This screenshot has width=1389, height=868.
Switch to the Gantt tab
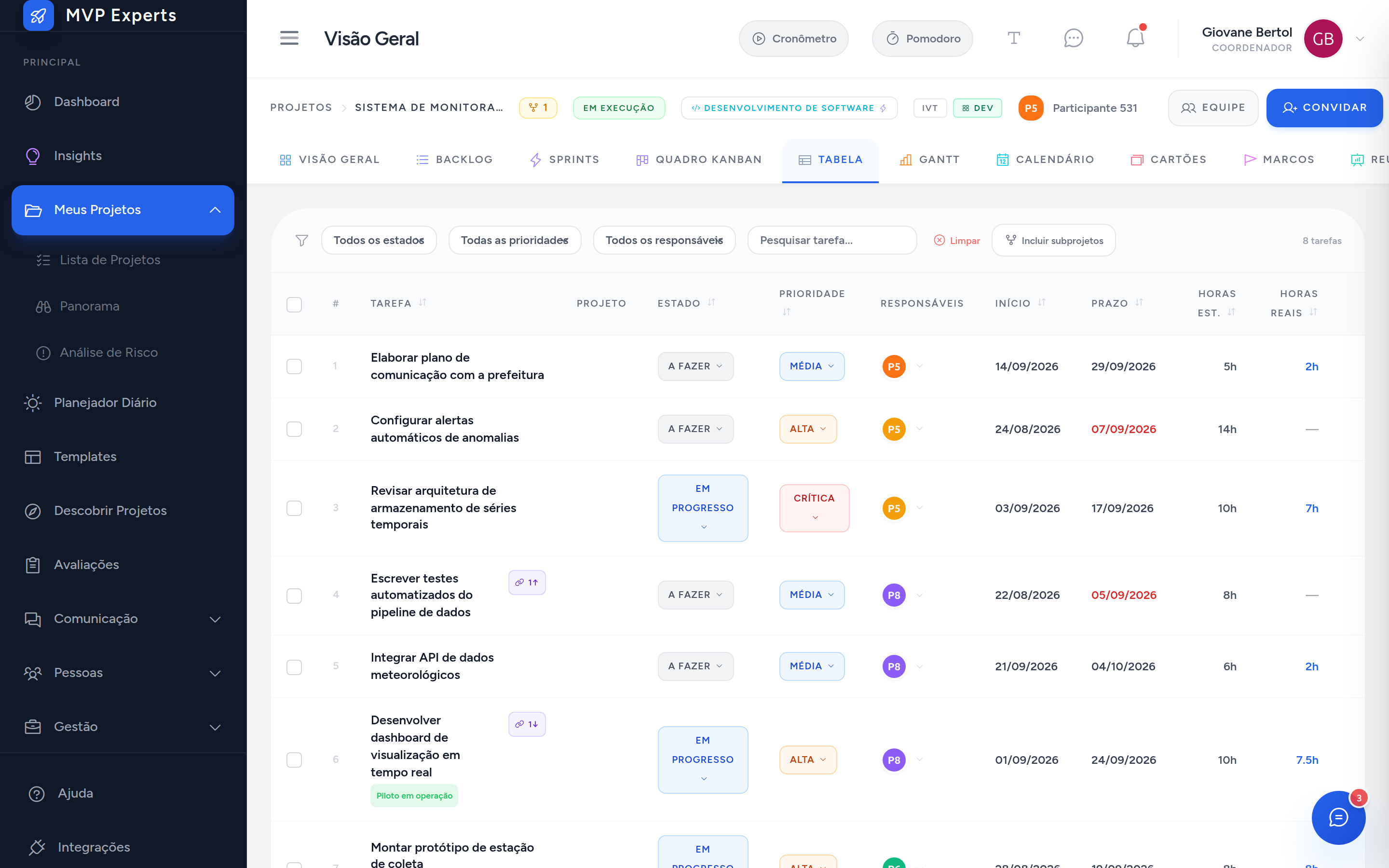(930, 160)
